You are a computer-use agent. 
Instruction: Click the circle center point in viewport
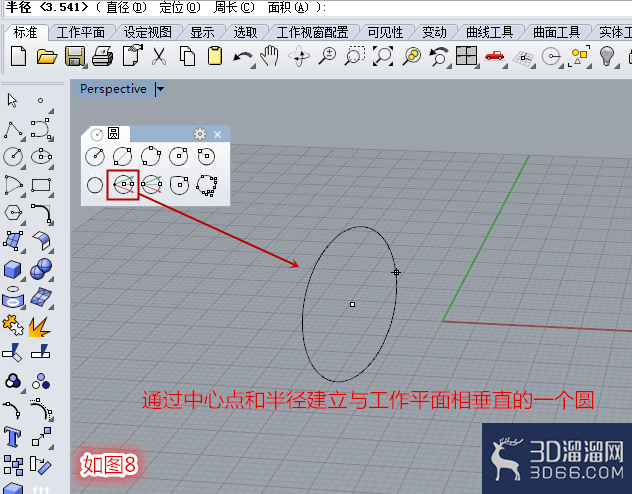coord(352,305)
